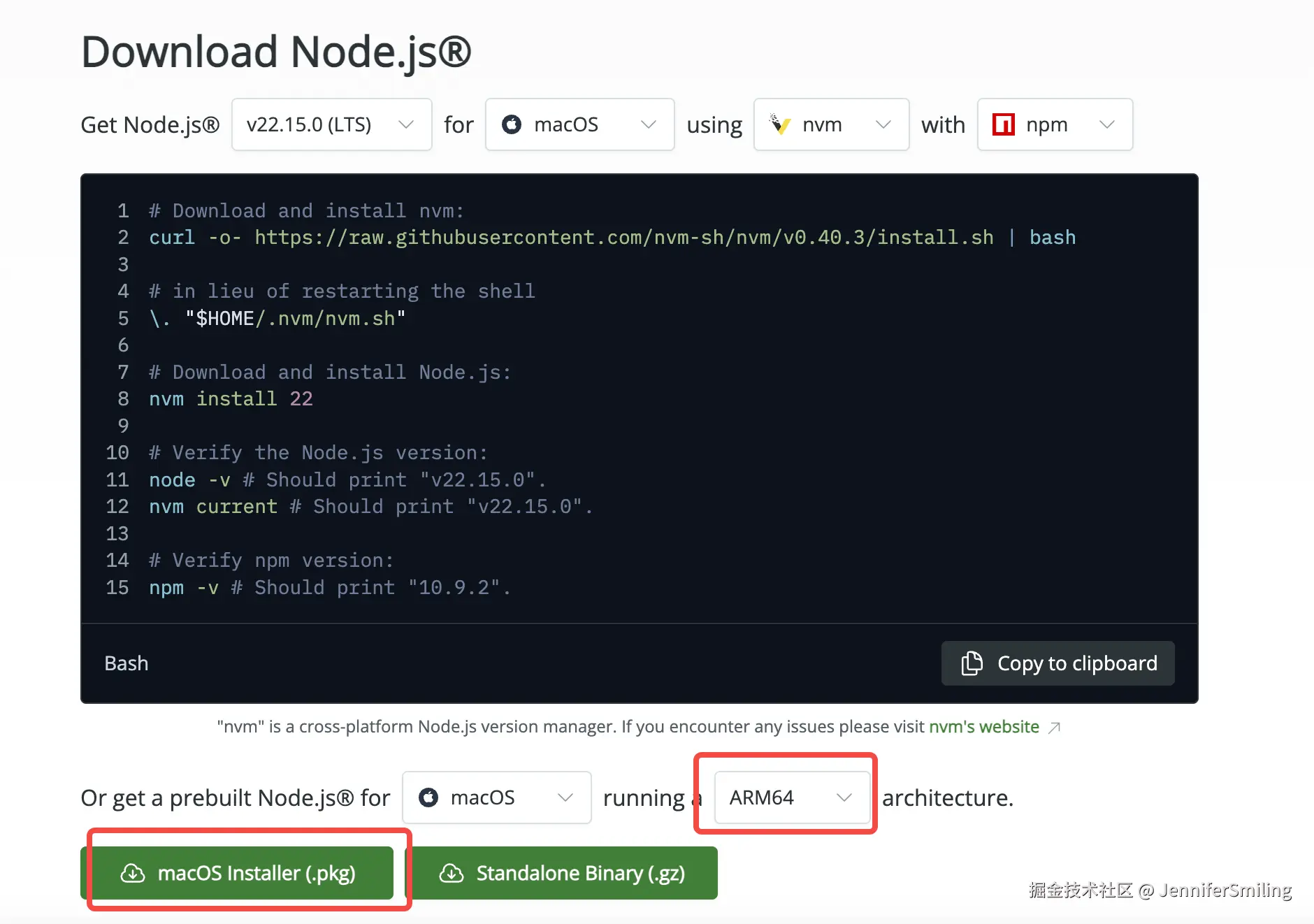Click the '# Download and install Node.js:' comment
The image size is (1314, 924).
coord(330,373)
